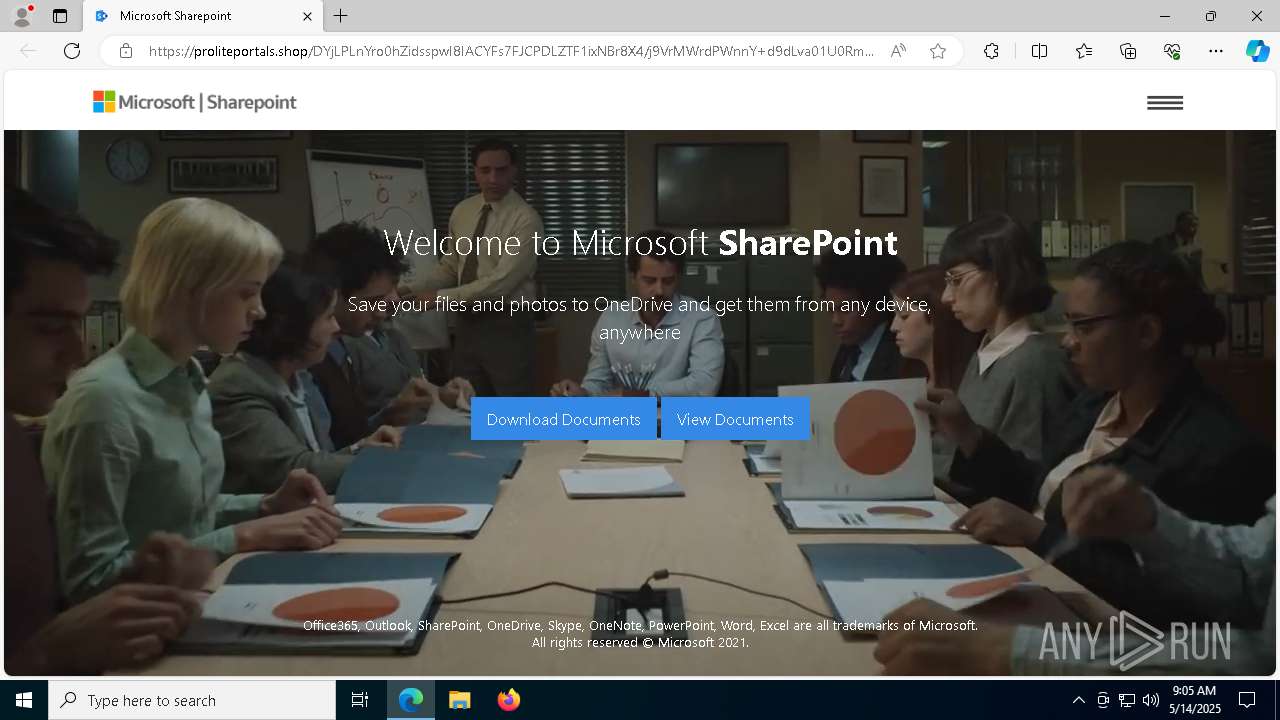Open the volume control tray icon
Viewport: 1280px width, 720px height.
(x=1151, y=700)
